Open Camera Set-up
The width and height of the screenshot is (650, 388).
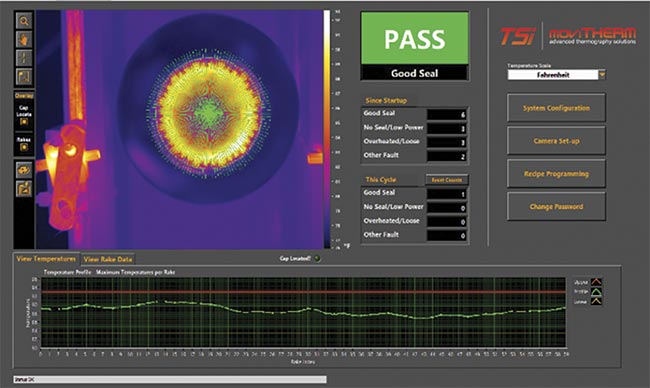pyautogui.click(x=556, y=141)
